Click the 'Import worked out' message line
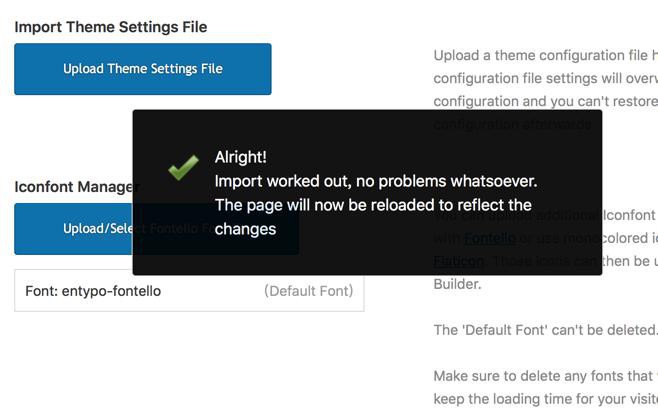The width and height of the screenshot is (658, 413). pos(376,181)
